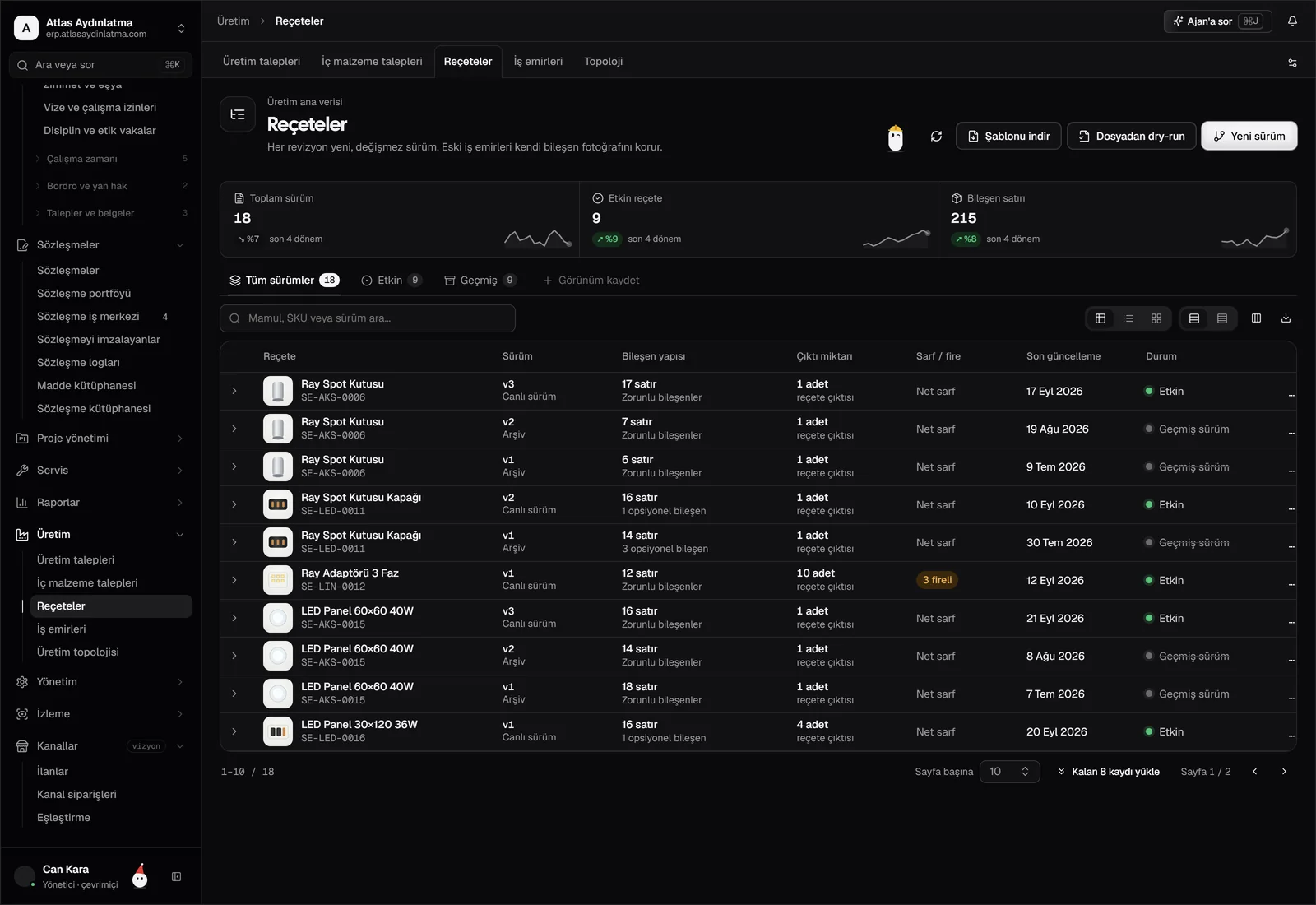
Task: Focus the Mamul, SKU veya sürüm search field
Action: 368,318
